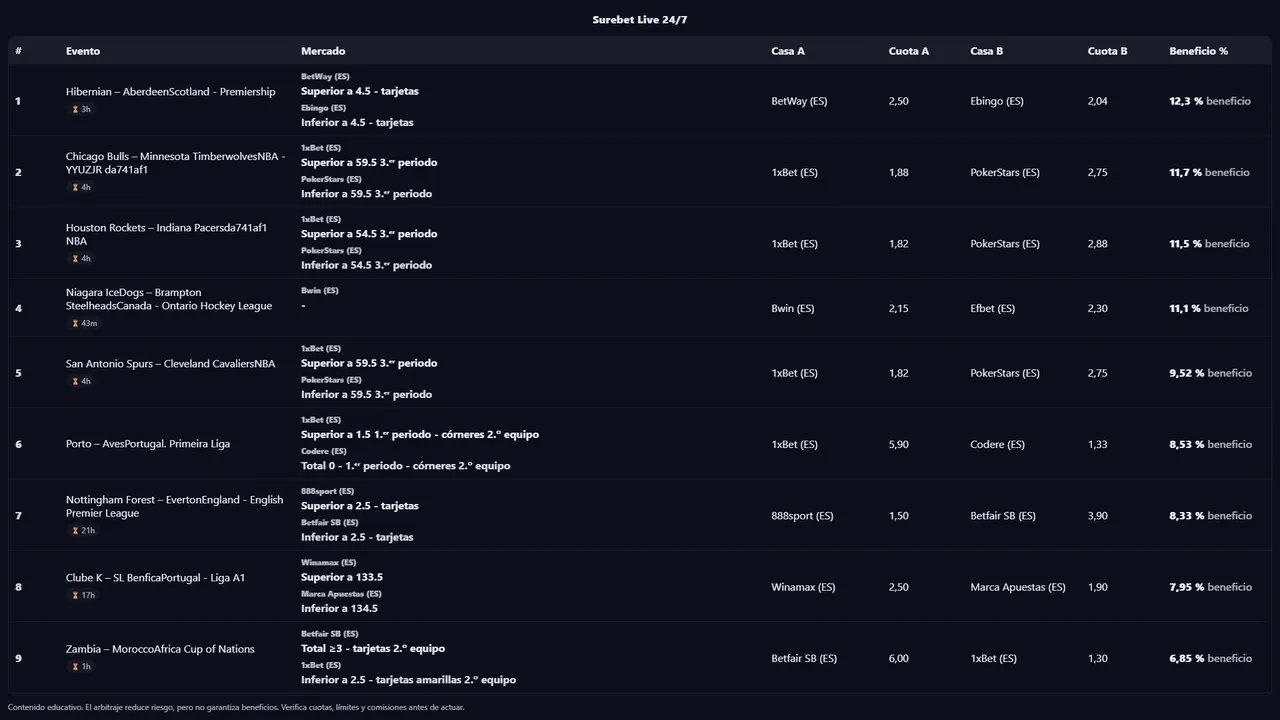Click the hourglass icon under Chicago Bulls event
Image resolution: width=1280 pixels, height=720 pixels.
(x=75, y=188)
